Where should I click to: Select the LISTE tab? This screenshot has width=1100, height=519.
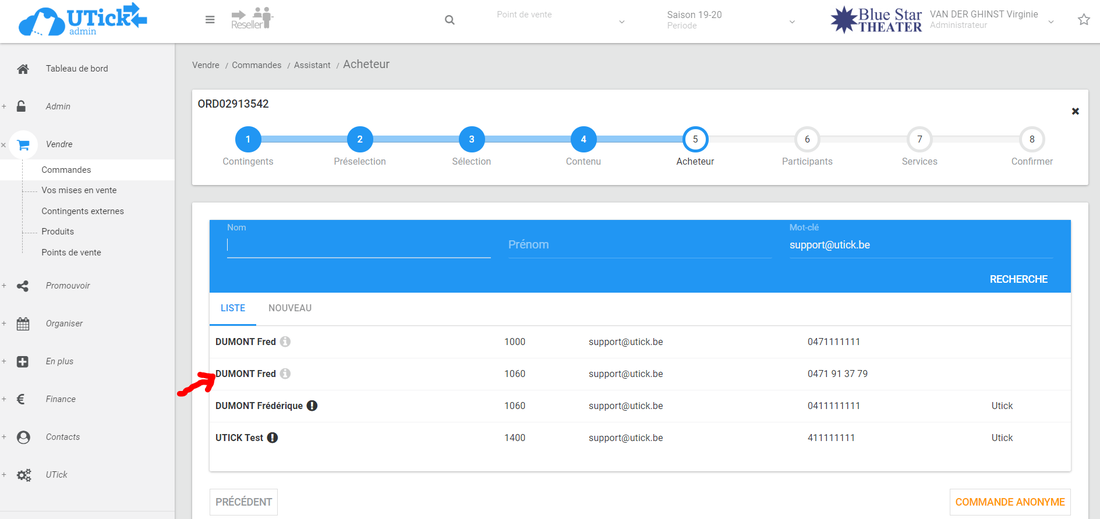pyautogui.click(x=232, y=308)
